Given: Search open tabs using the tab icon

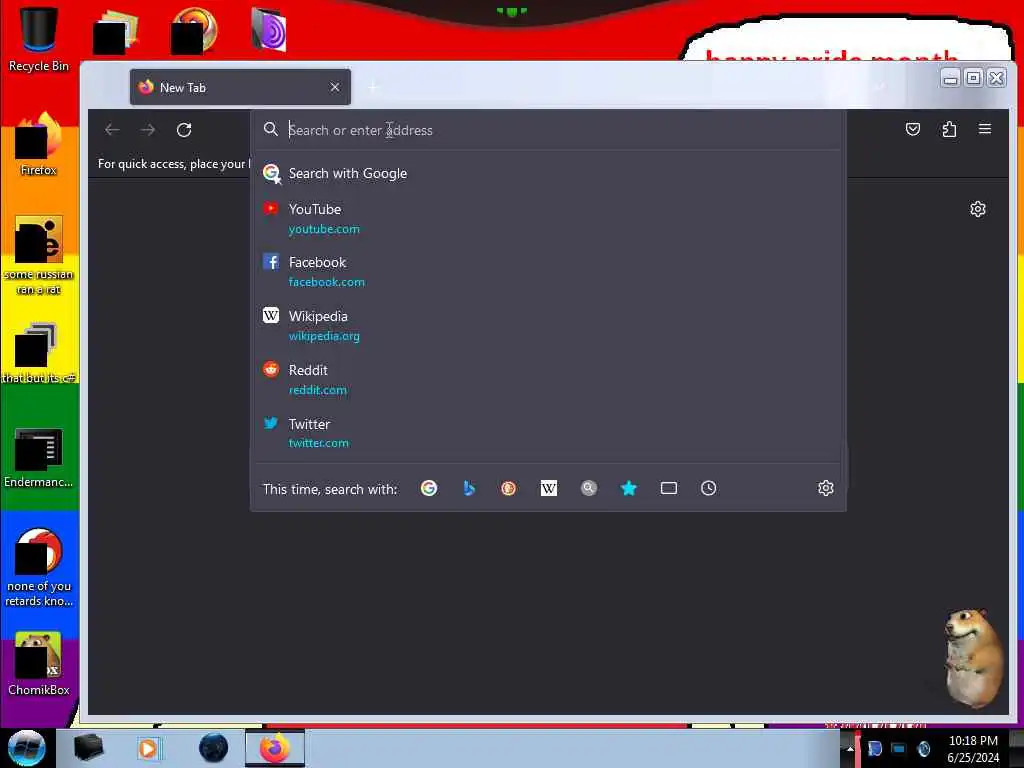Looking at the screenshot, I should (669, 488).
